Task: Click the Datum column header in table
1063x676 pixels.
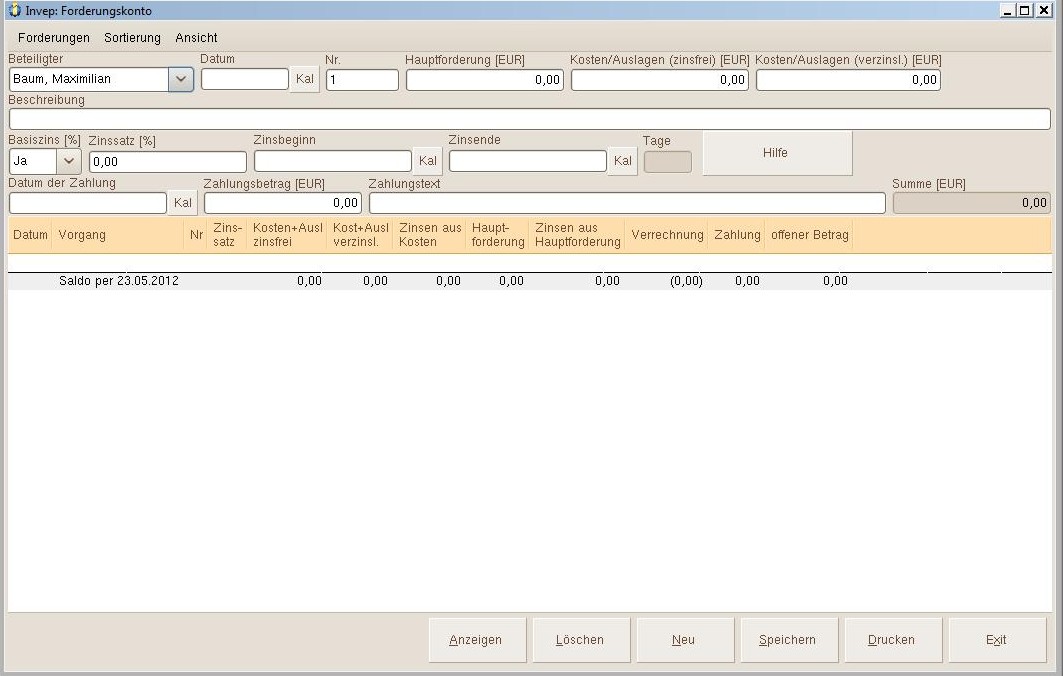Action: tap(31, 235)
